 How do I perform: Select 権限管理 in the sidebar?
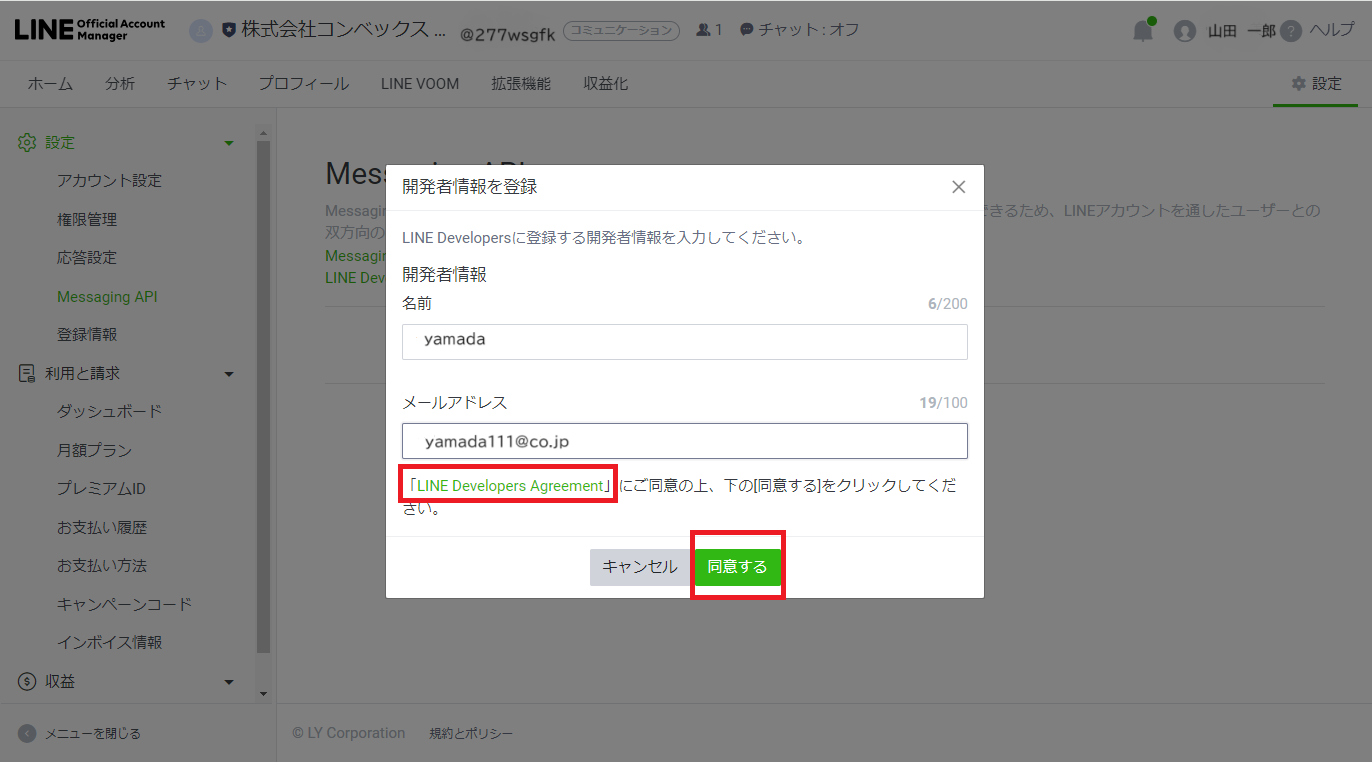pos(87,219)
